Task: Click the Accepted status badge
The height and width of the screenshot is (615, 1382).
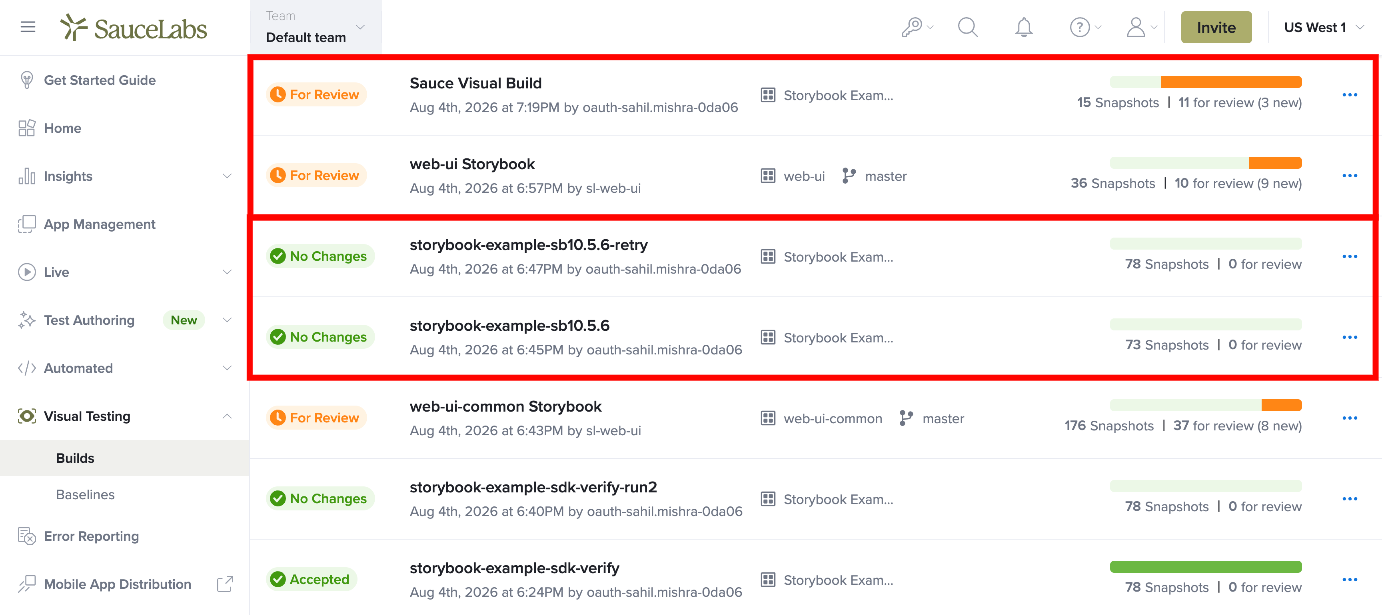Action: [x=310, y=579]
